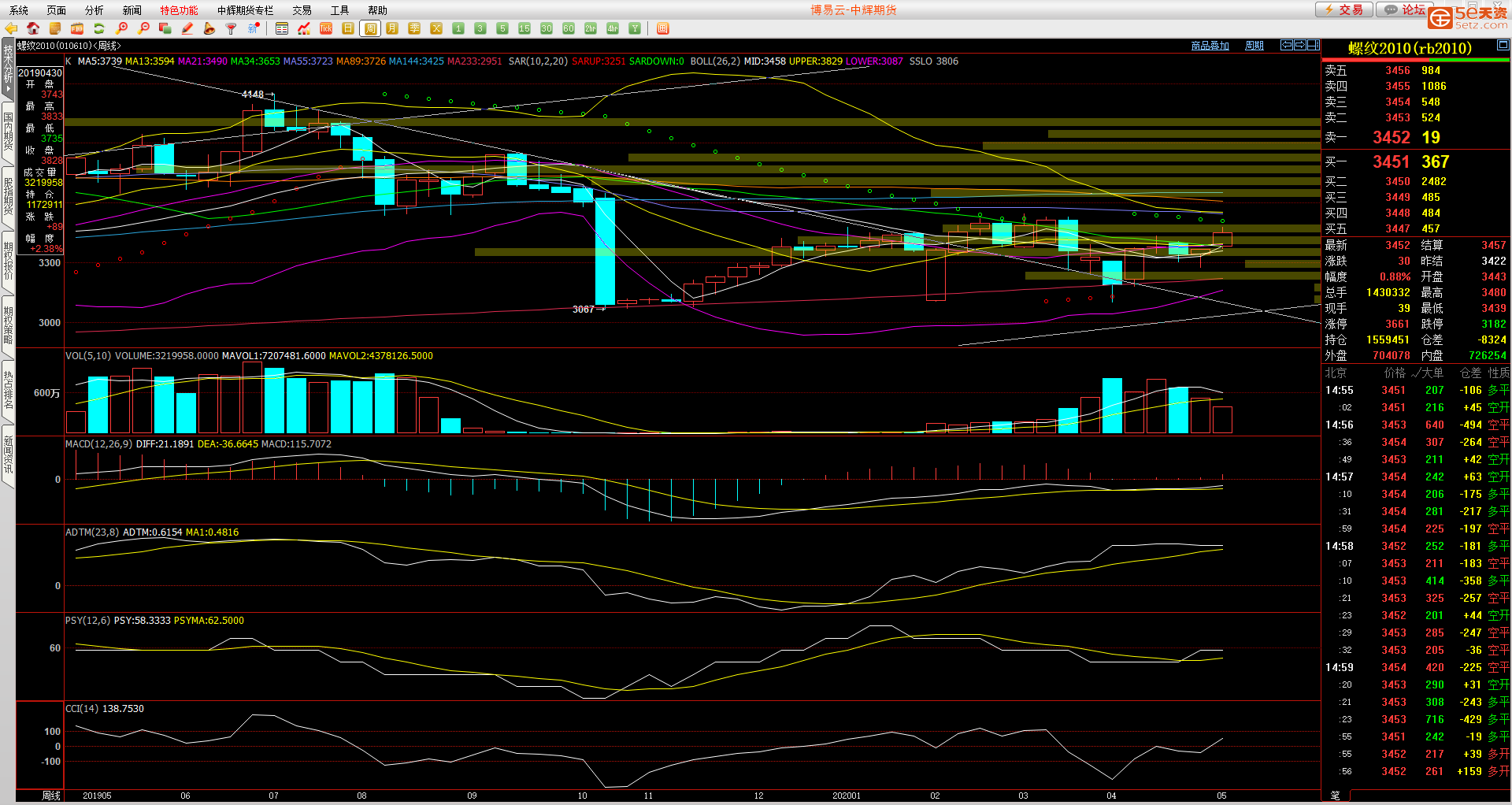
Task: Click the 周期 period link
Action: [1254, 46]
